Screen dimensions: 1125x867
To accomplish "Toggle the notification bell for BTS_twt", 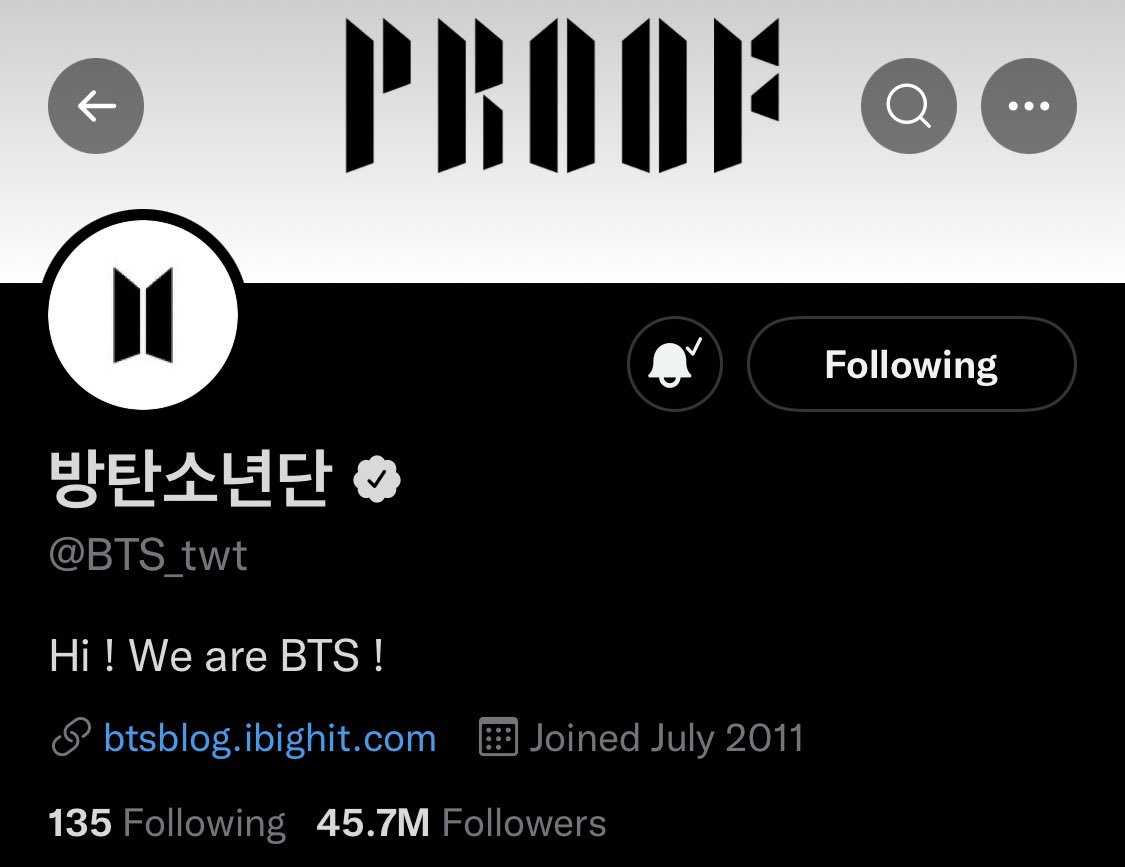I will pyautogui.click(x=674, y=364).
